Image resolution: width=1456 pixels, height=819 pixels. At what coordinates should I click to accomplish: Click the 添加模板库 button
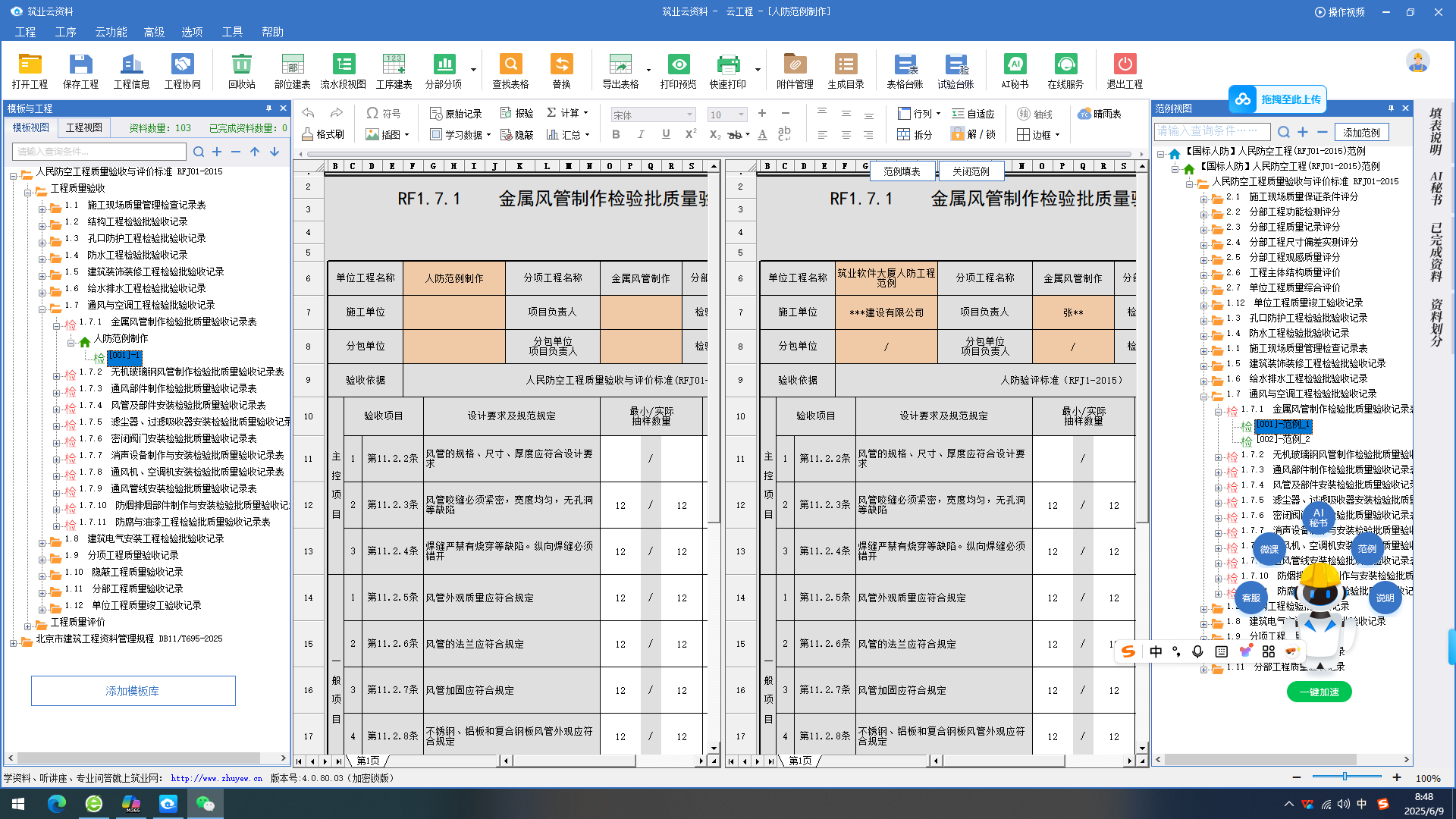click(133, 691)
